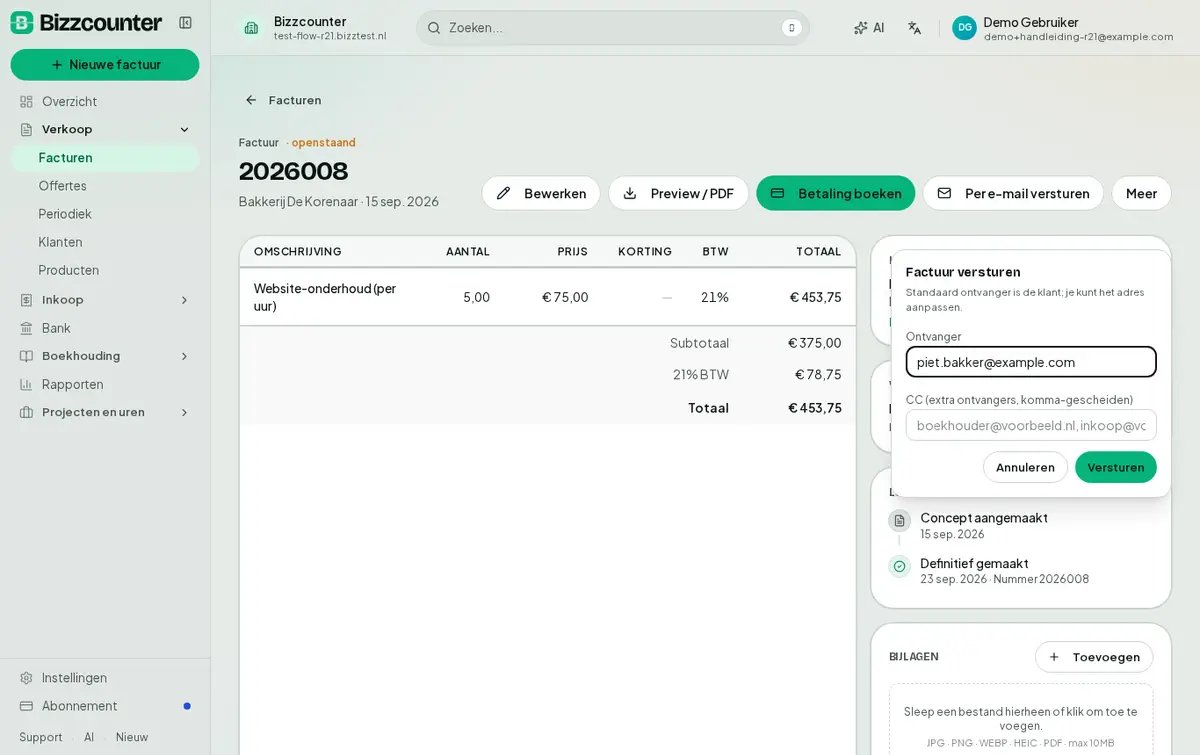Click Per e-mail versturen

coord(1013,193)
